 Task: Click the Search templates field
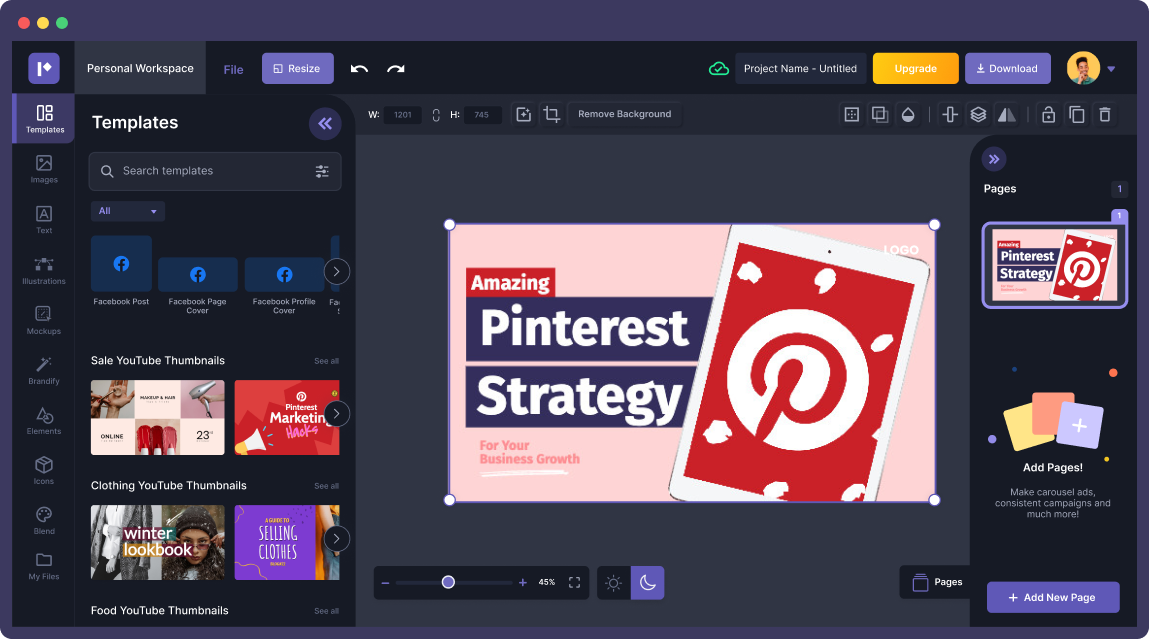215,171
